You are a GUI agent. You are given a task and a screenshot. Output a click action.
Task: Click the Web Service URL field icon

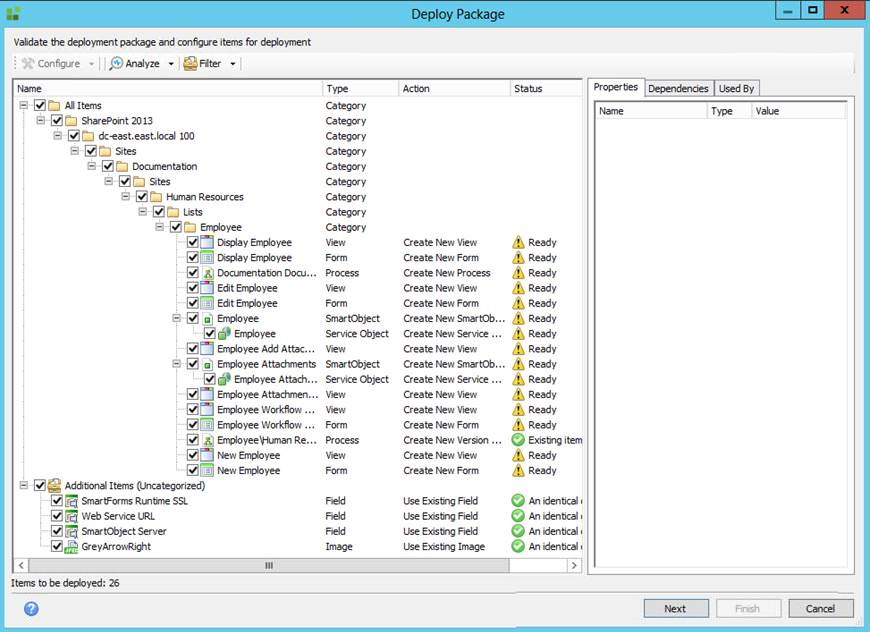pos(72,517)
